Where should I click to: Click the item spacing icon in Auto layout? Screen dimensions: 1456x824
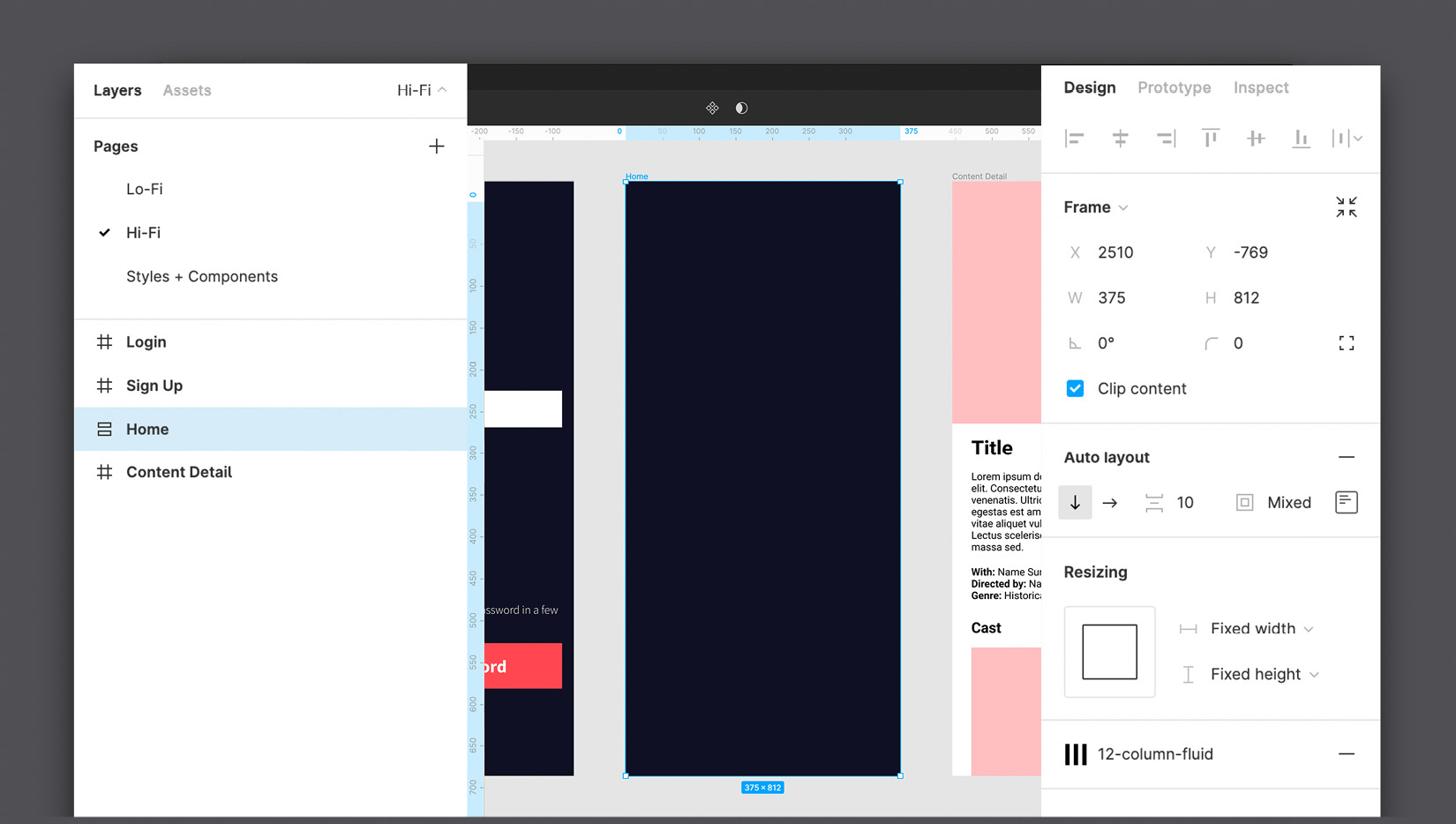click(x=1153, y=502)
